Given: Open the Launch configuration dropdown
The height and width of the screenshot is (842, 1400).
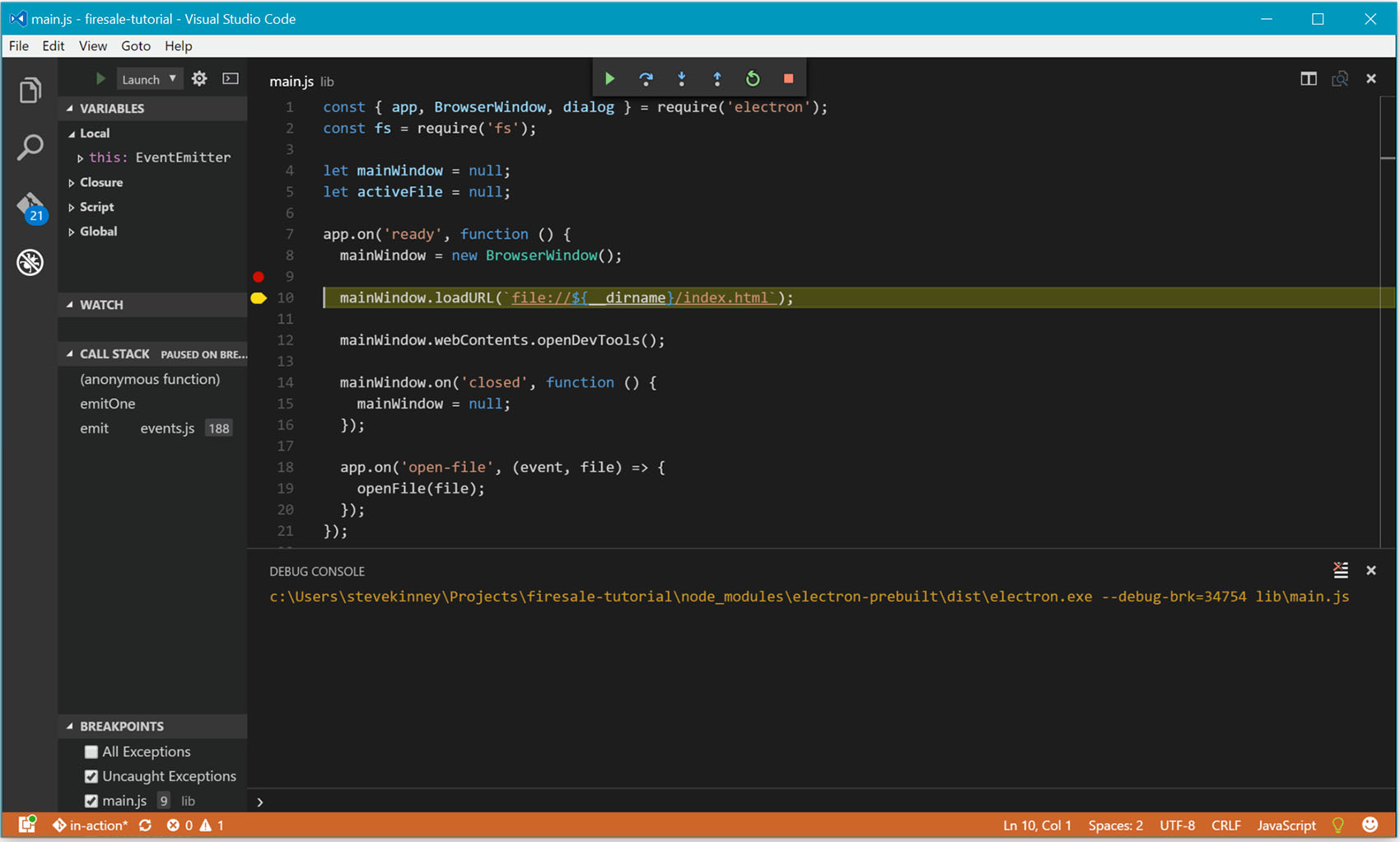Looking at the screenshot, I should pyautogui.click(x=148, y=78).
